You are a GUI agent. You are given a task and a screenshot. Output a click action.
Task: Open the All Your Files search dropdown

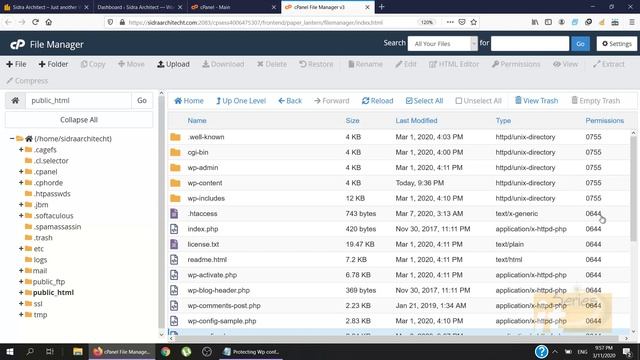coord(442,44)
